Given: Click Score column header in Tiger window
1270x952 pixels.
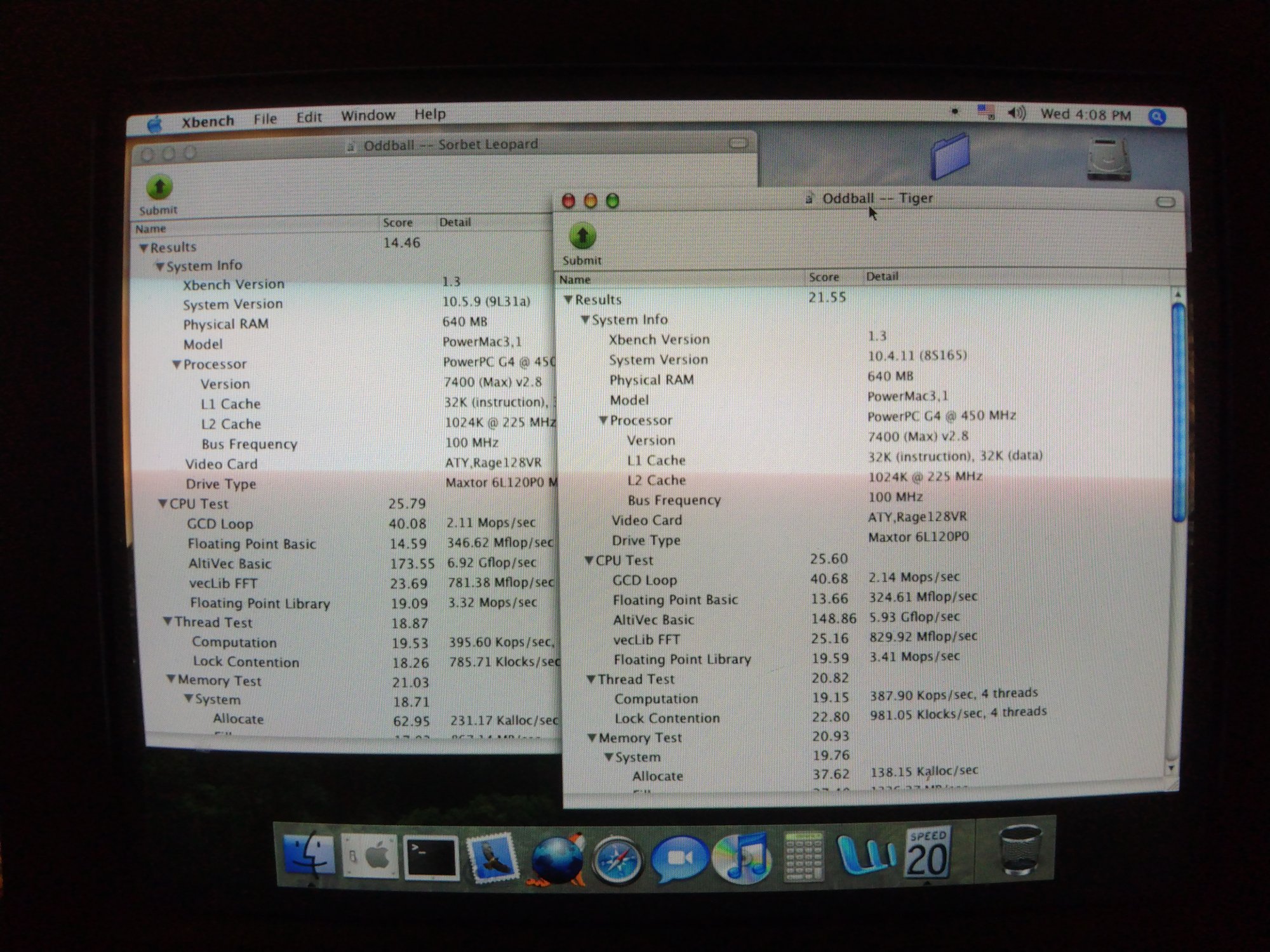Looking at the screenshot, I should point(824,277).
